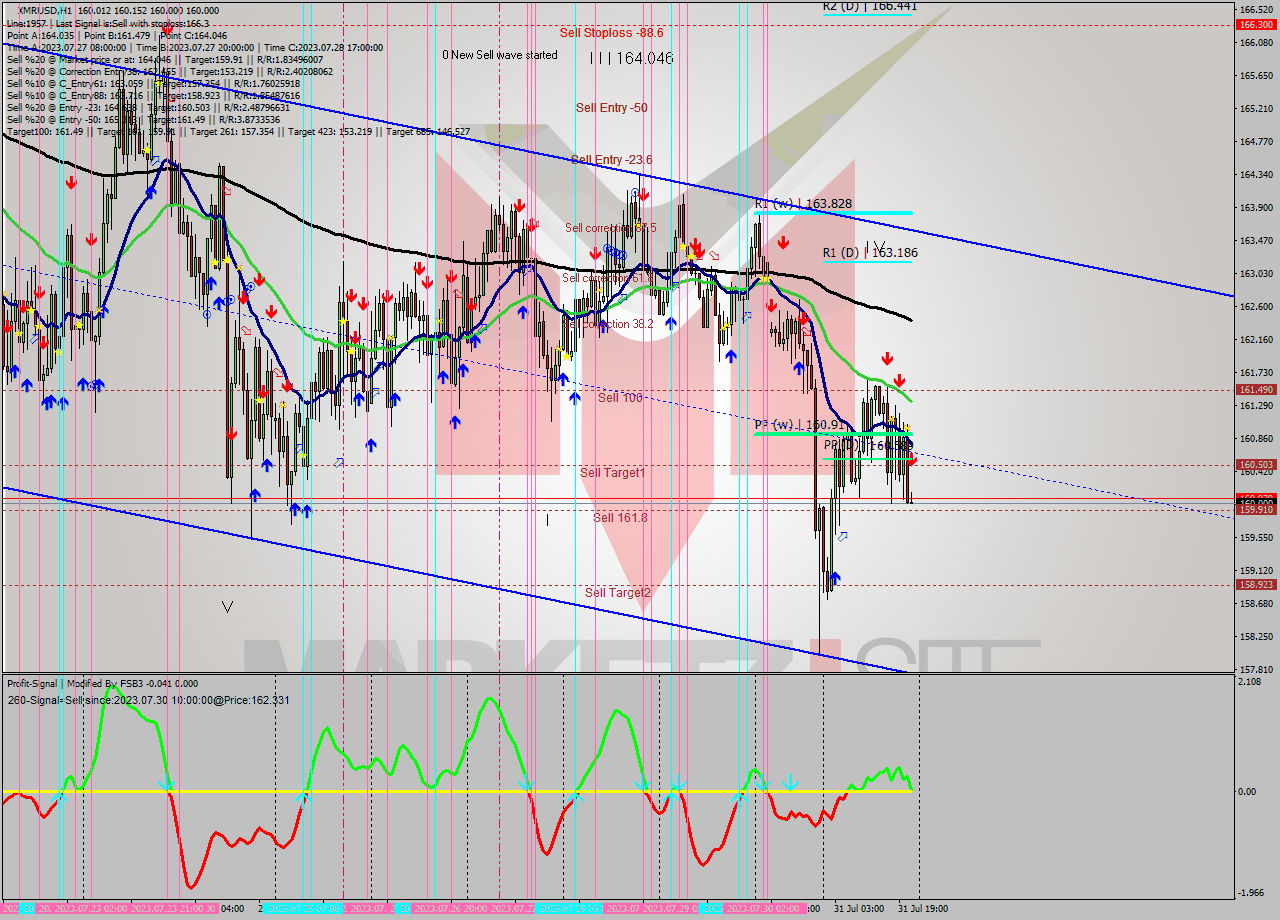Click the 166.085 price axis value
1280x920 pixels.
(1254, 42)
